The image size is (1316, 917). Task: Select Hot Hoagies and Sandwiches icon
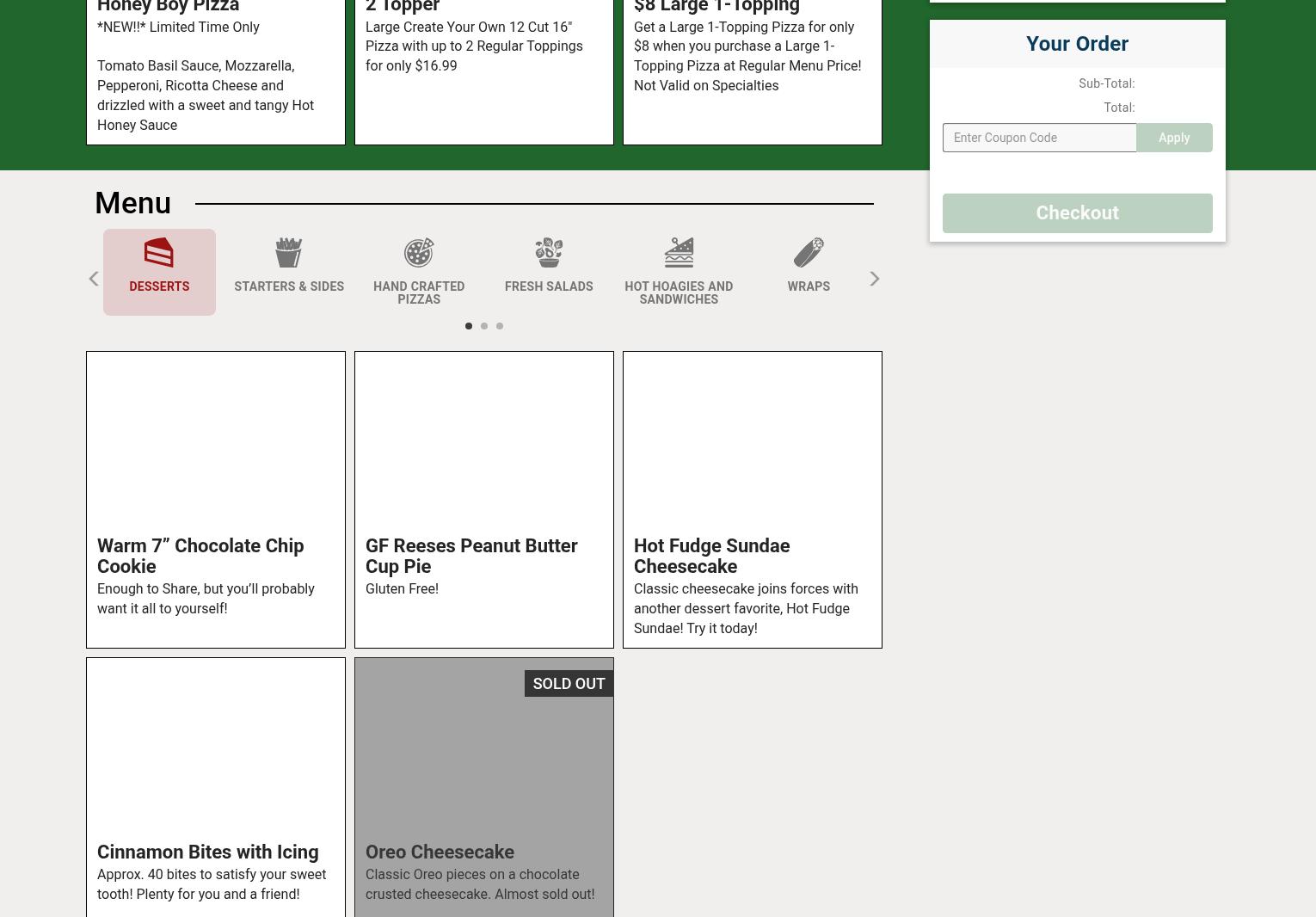pos(678,253)
